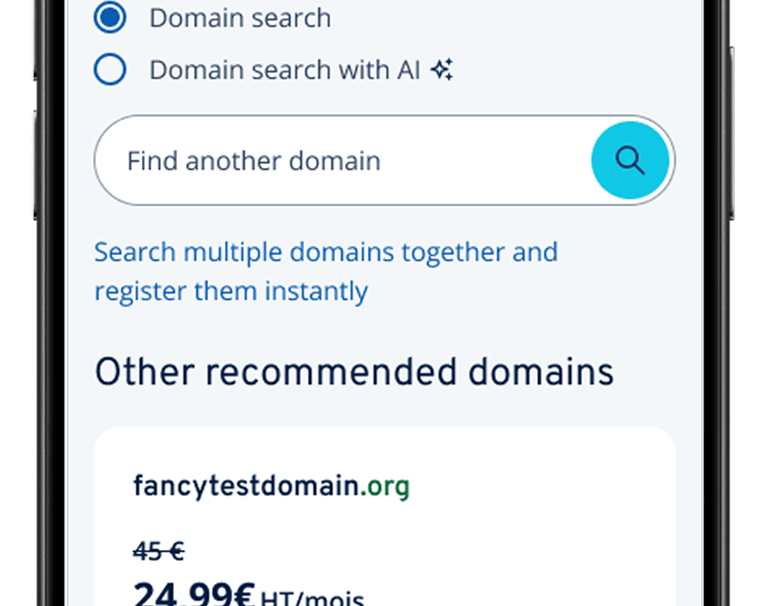Screen dimensions: 768x606
Task: Click the AI sparkle icon
Action: pyautogui.click(x=442, y=70)
